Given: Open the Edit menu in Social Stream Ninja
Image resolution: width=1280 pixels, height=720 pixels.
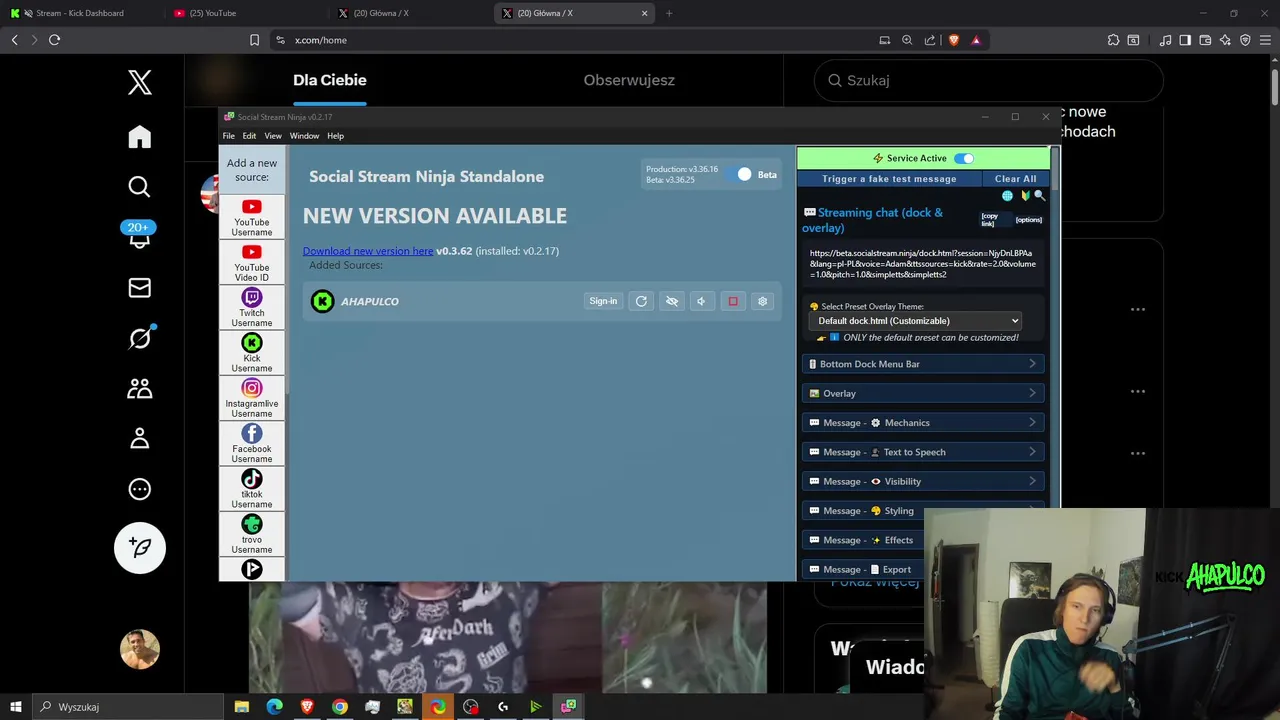Looking at the screenshot, I should click(x=249, y=136).
